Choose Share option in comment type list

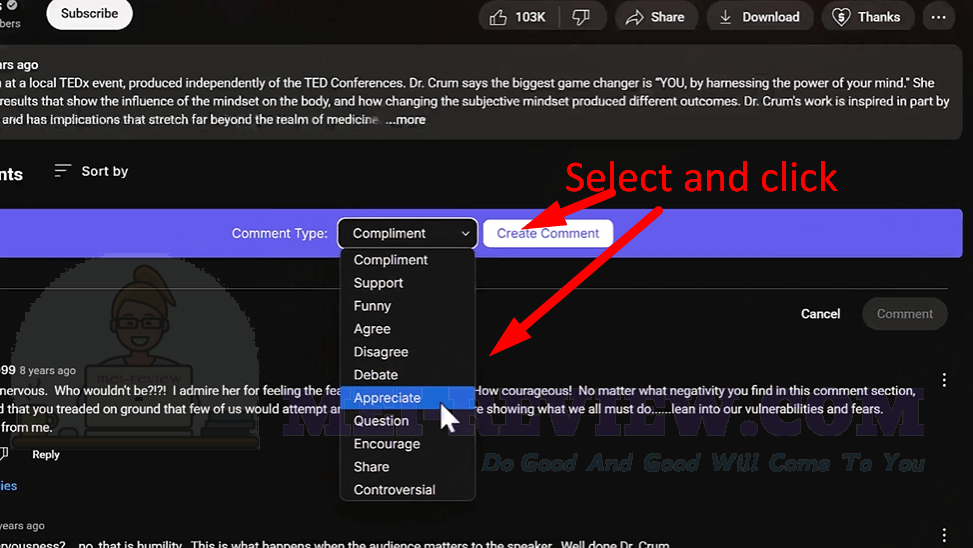click(408, 467)
